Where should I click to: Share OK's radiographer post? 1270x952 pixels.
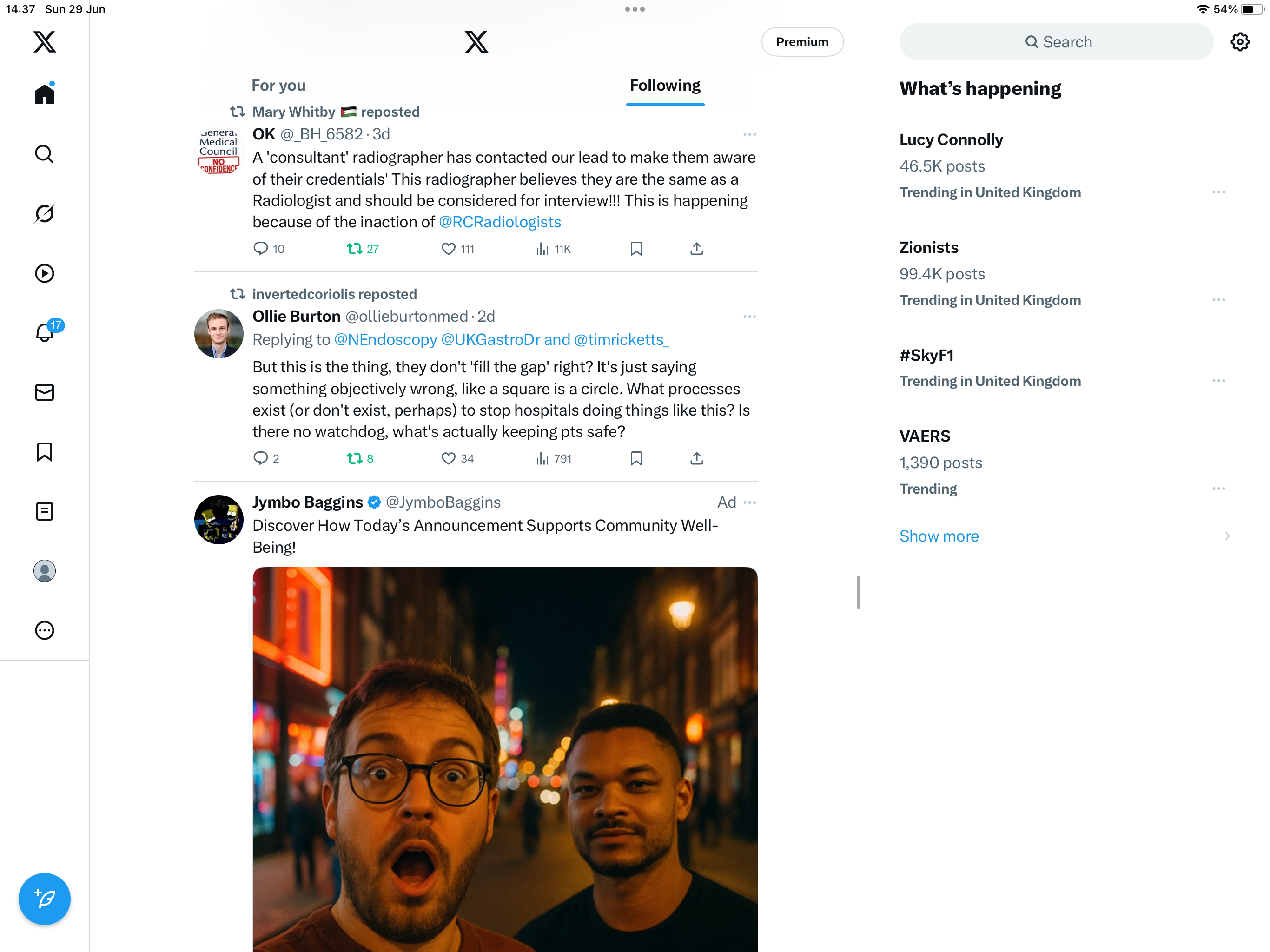click(696, 249)
